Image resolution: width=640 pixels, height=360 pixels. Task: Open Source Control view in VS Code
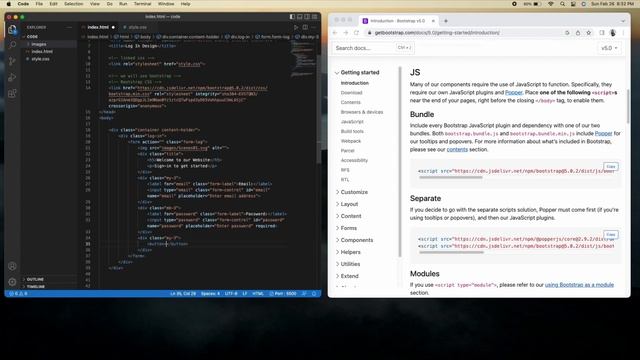click(12, 61)
